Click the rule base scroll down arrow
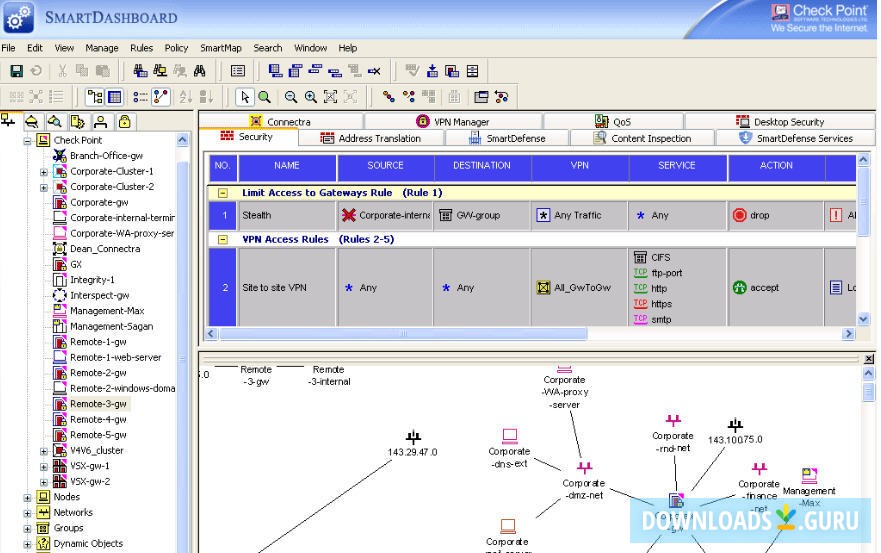 point(864,319)
